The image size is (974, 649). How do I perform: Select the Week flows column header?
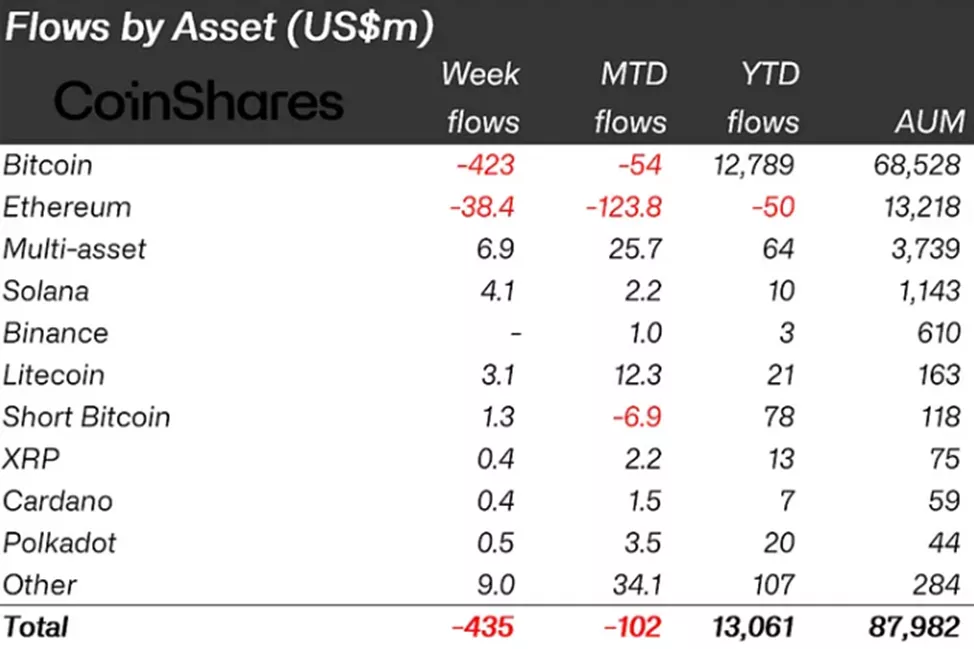point(481,98)
